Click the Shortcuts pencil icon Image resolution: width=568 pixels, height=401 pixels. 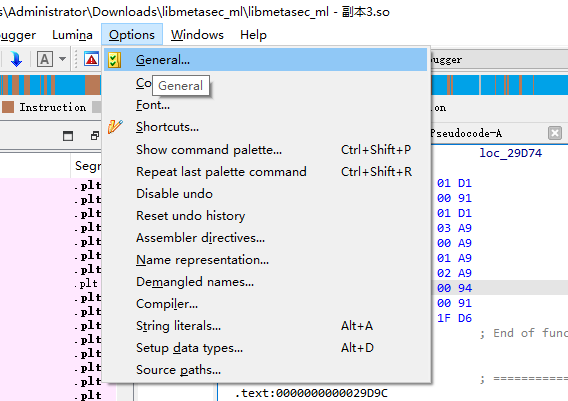tap(115, 127)
